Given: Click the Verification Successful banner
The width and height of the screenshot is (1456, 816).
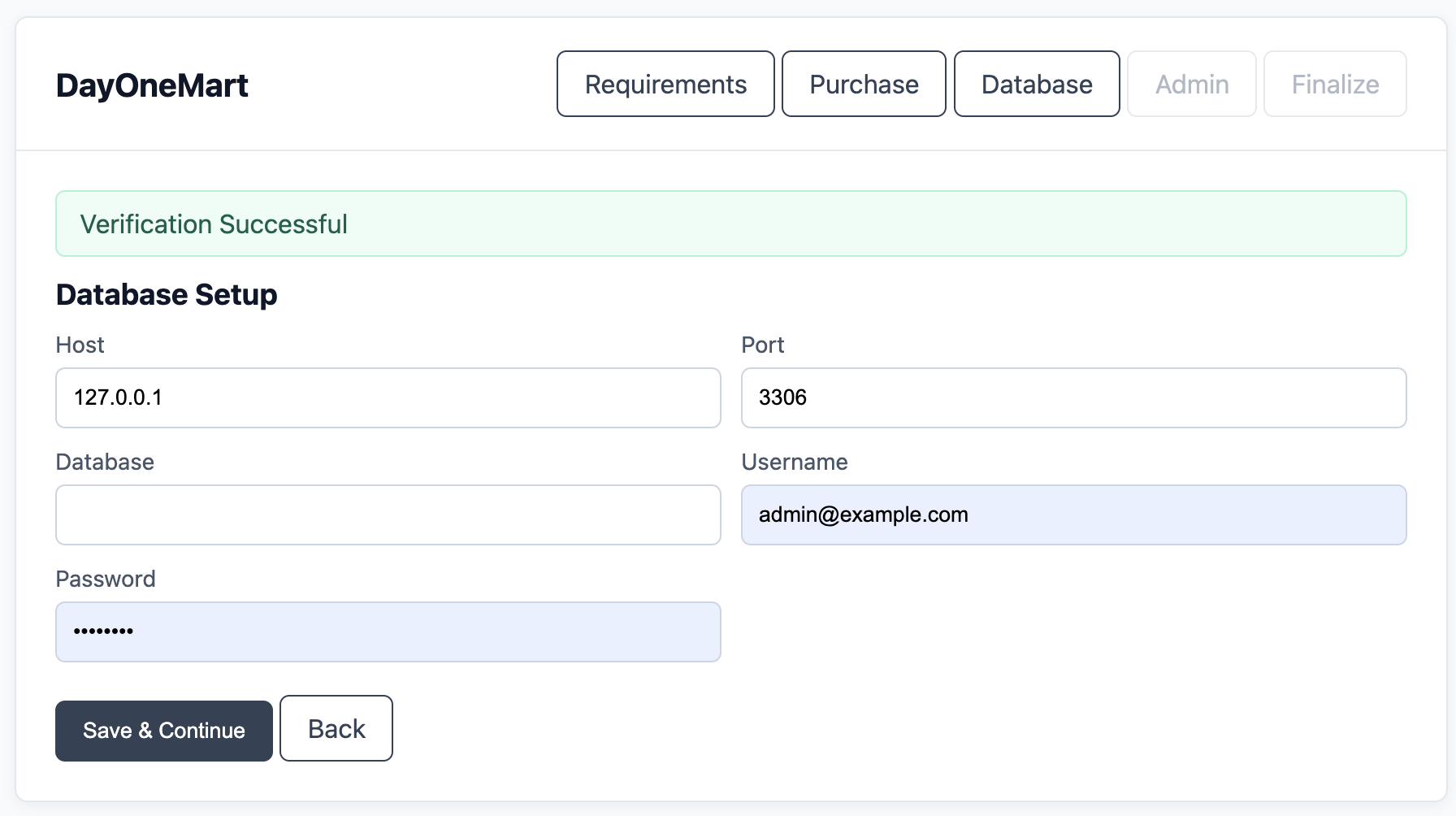Looking at the screenshot, I should [x=730, y=224].
